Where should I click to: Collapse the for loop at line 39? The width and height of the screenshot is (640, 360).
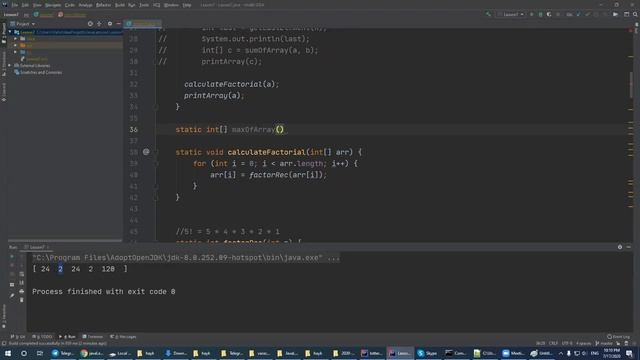[x=156, y=163]
